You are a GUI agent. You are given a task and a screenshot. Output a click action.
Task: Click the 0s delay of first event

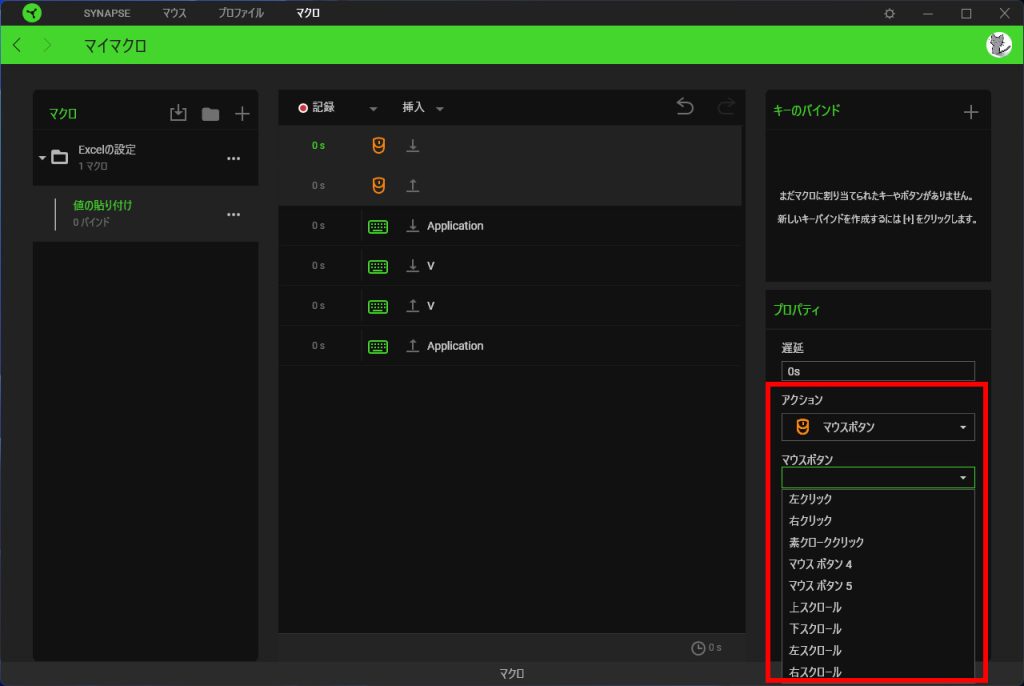coord(318,145)
